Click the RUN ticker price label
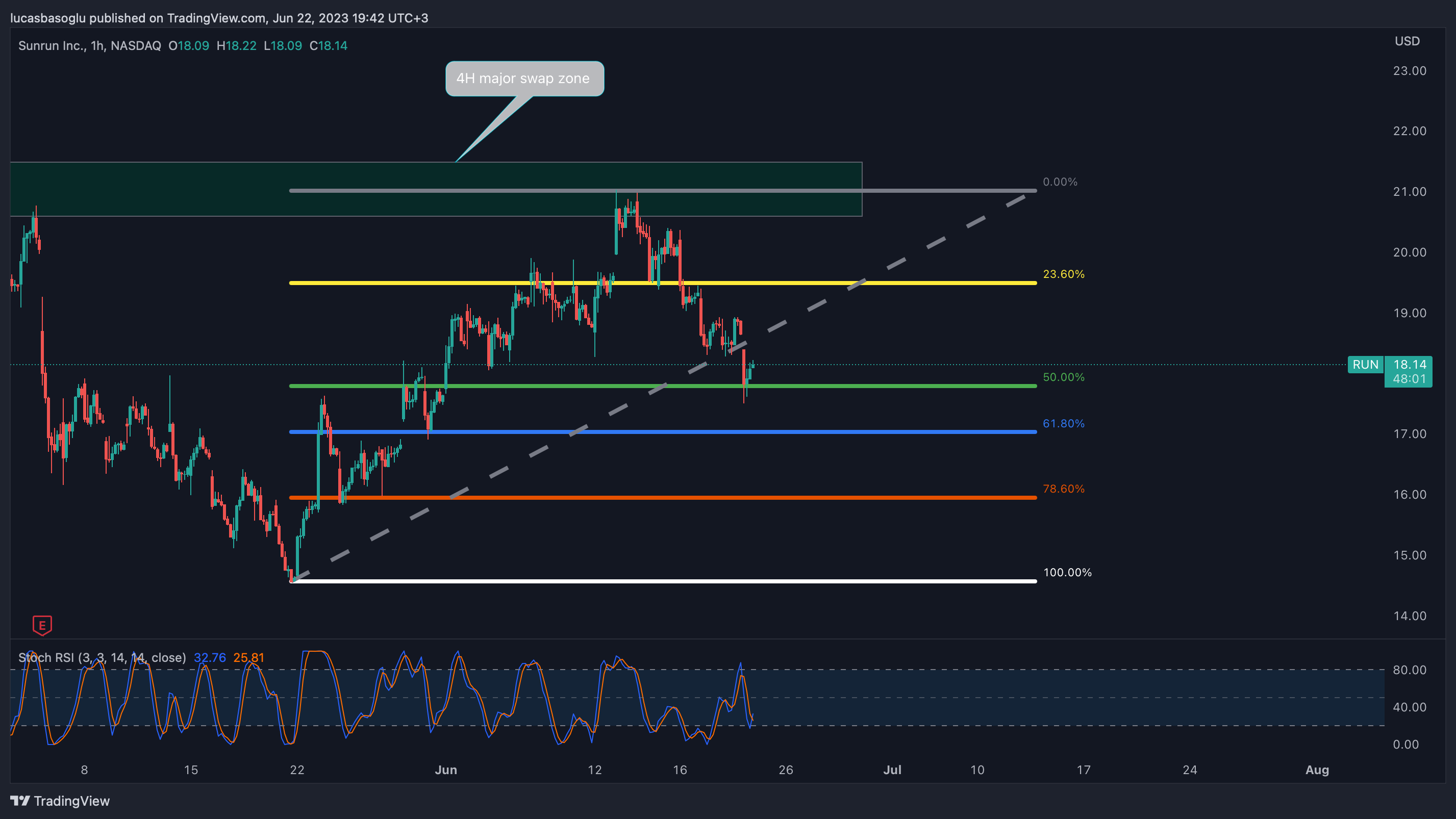The height and width of the screenshot is (819, 1456). pos(1365,364)
